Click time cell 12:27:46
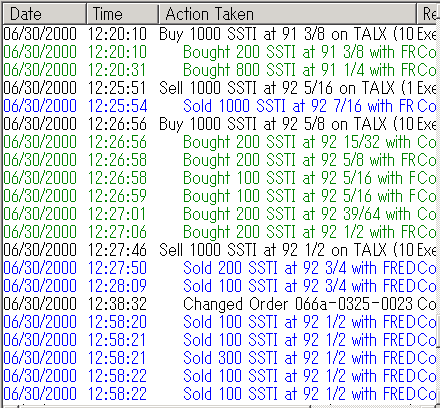The width and height of the screenshot is (440, 408). (x=117, y=250)
